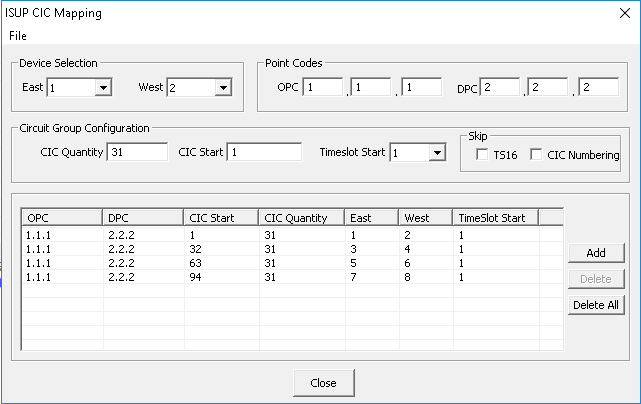The height and width of the screenshot is (404, 641).
Task: Click the CIC Quantity input field
Action: (137, 152)
